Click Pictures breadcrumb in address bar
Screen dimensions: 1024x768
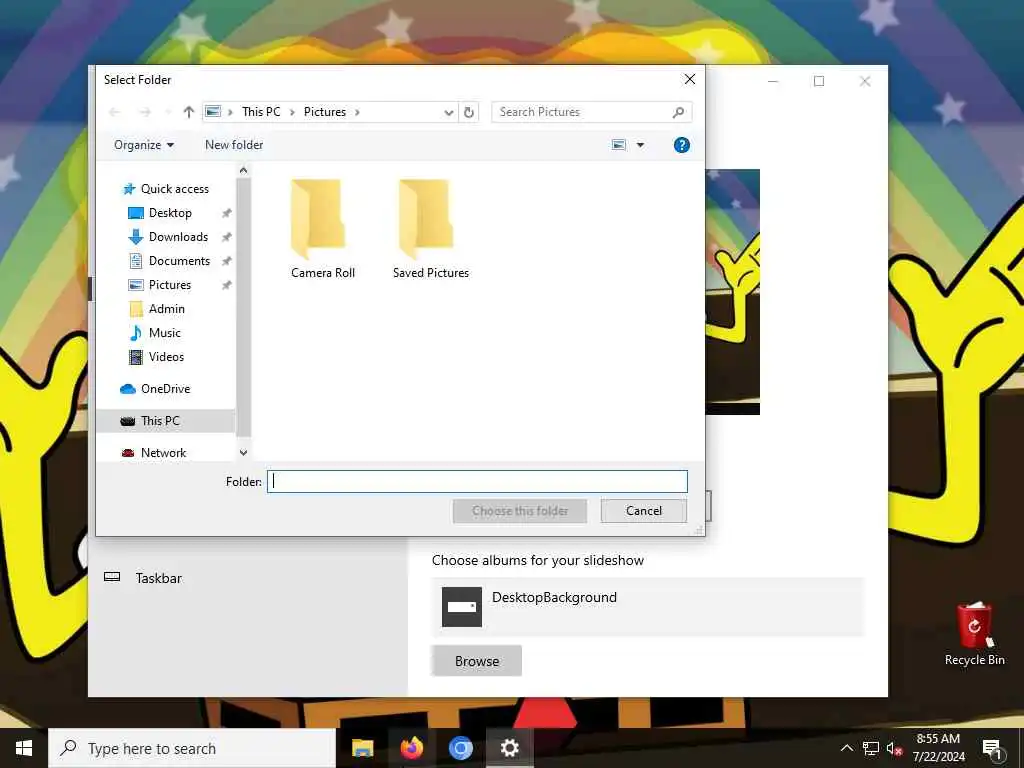tap(325, 112)
